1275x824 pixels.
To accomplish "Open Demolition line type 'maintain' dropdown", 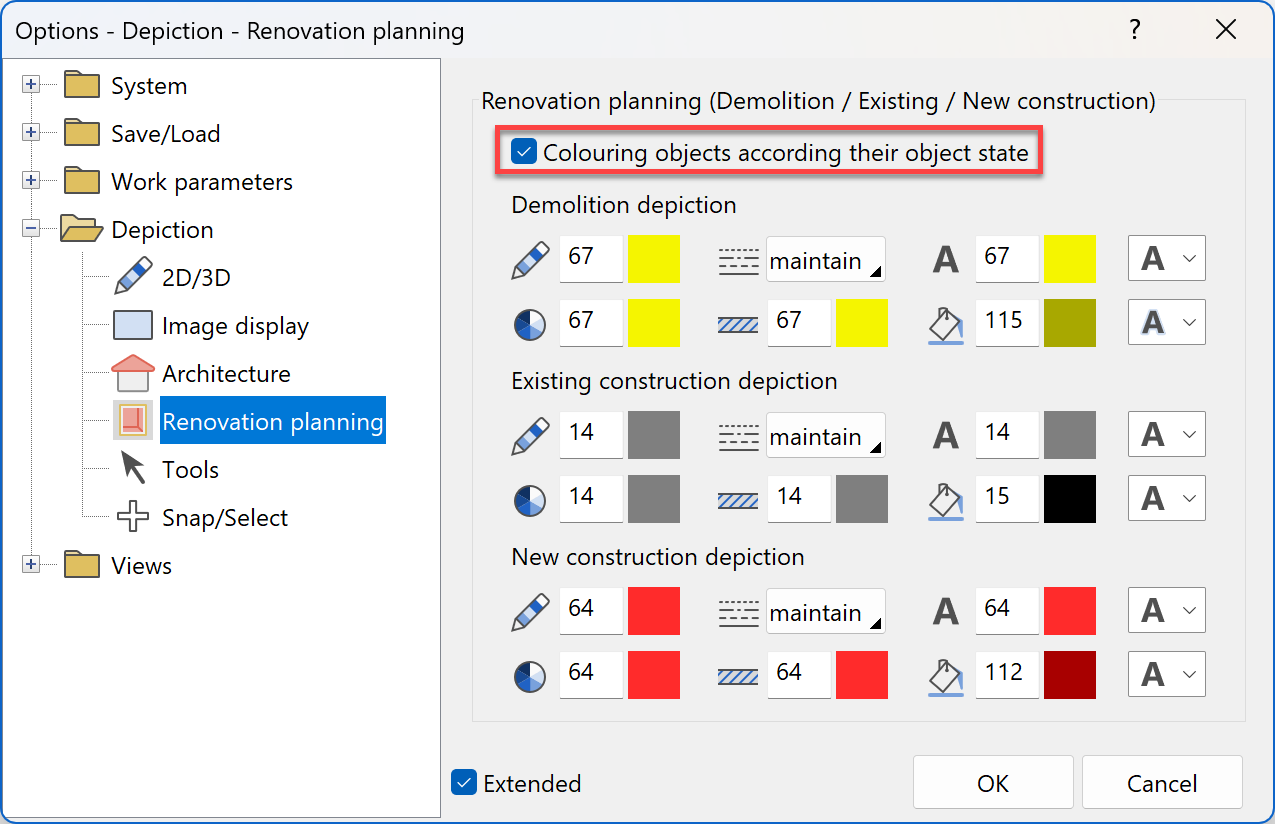I will click(x=825, y=261).
